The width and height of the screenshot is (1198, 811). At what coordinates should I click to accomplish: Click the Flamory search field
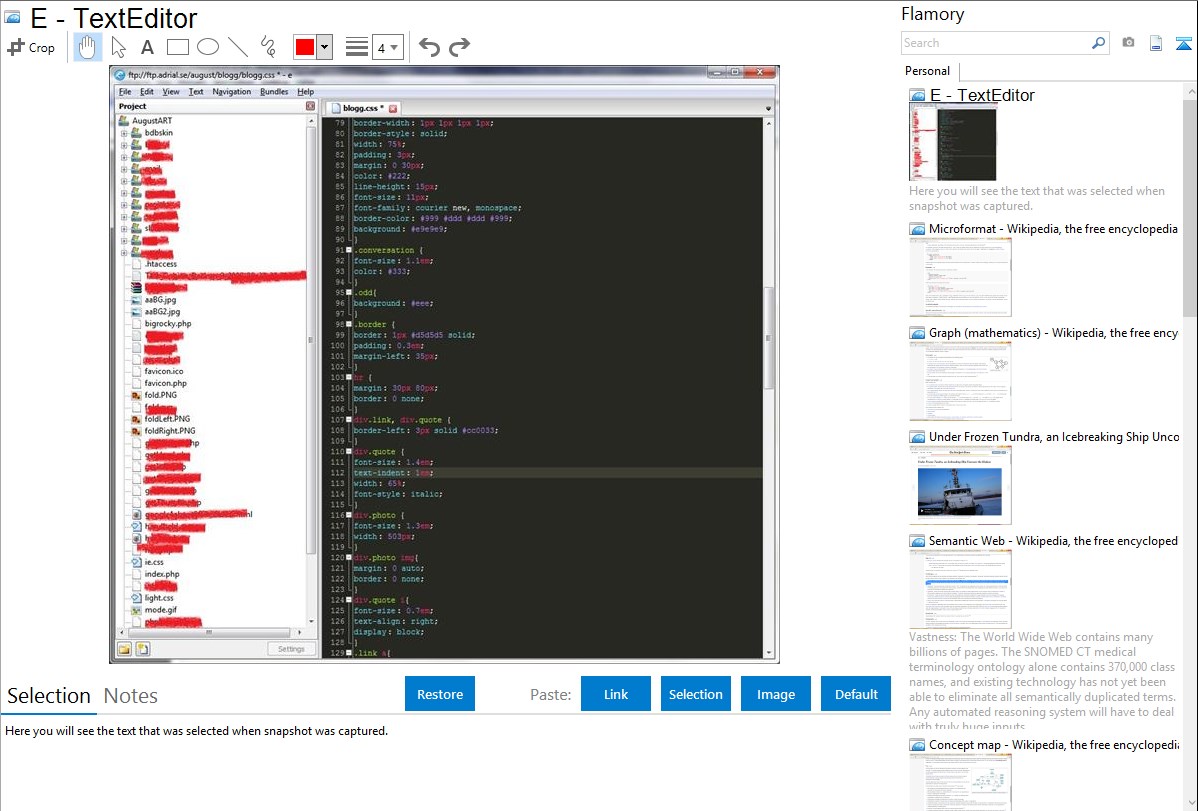pos(995,43)
